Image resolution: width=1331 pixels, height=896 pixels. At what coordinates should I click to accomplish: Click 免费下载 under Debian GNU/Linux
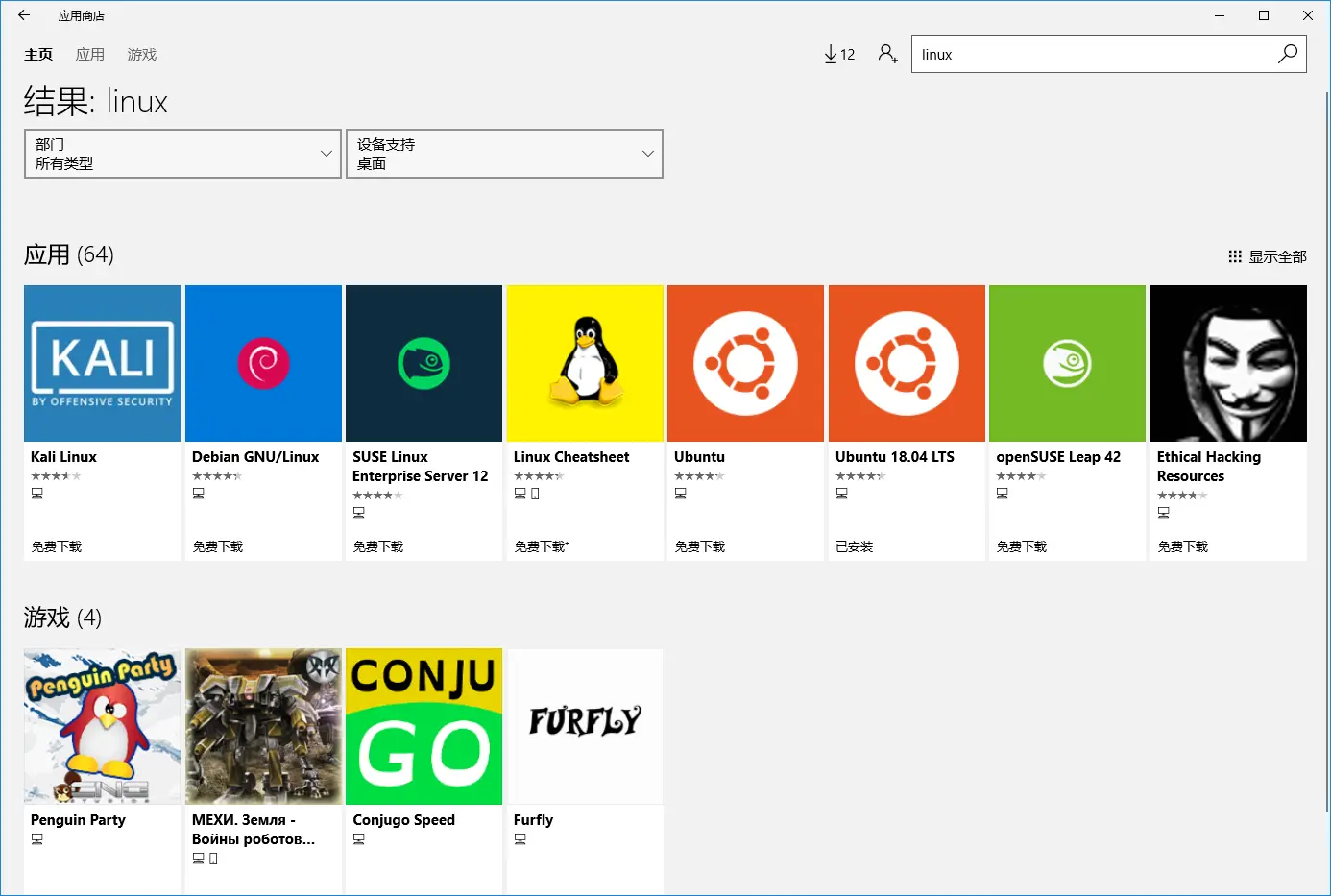[x=218, y=546]
